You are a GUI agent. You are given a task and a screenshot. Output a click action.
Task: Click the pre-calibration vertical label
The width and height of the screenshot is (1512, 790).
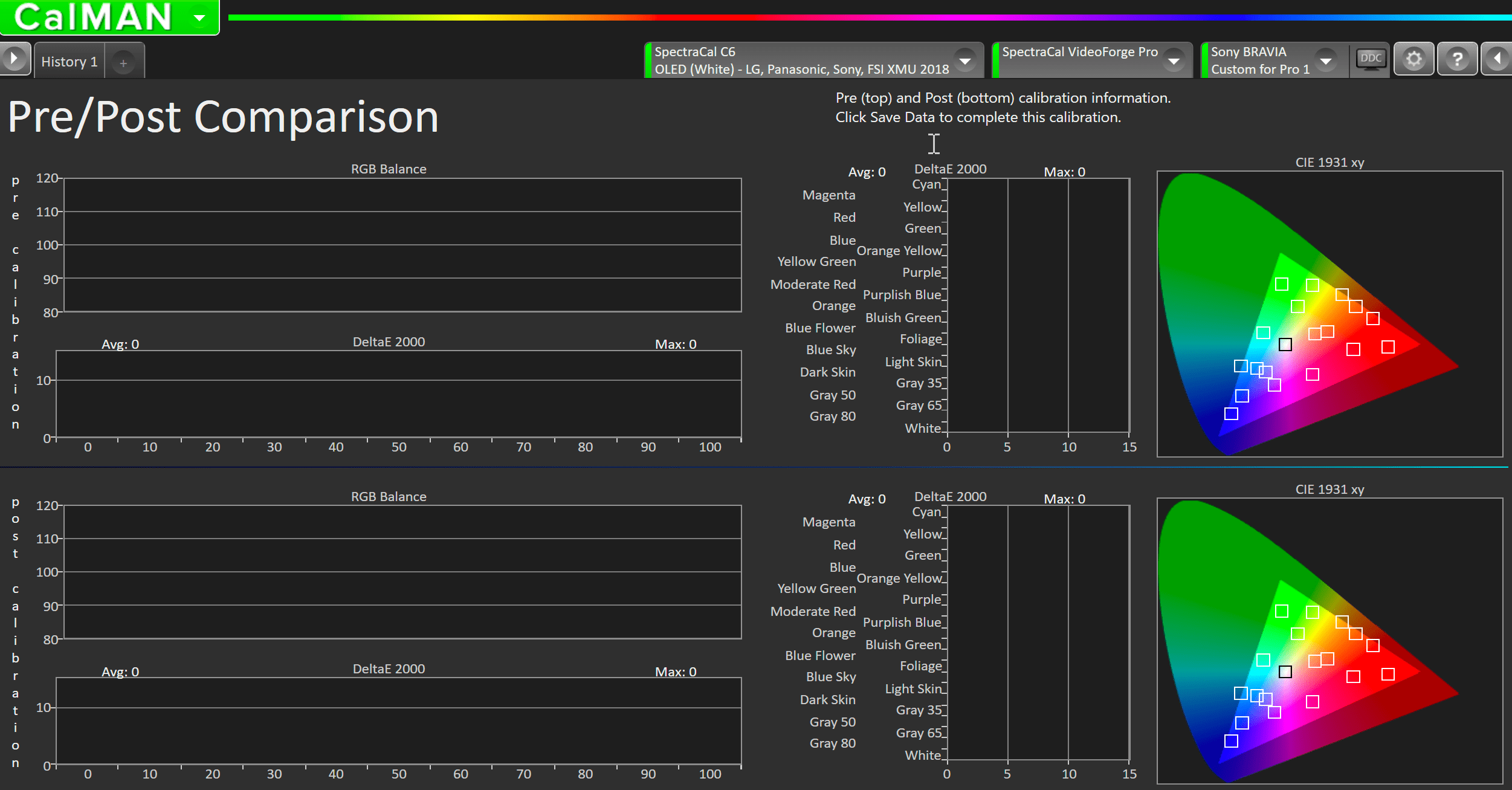15,302
